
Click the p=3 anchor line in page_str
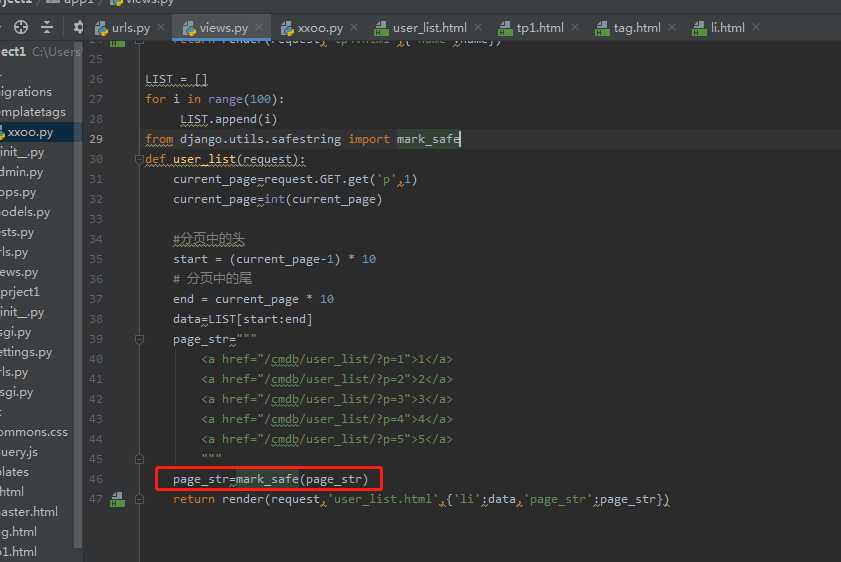click(x=327, y=399)
